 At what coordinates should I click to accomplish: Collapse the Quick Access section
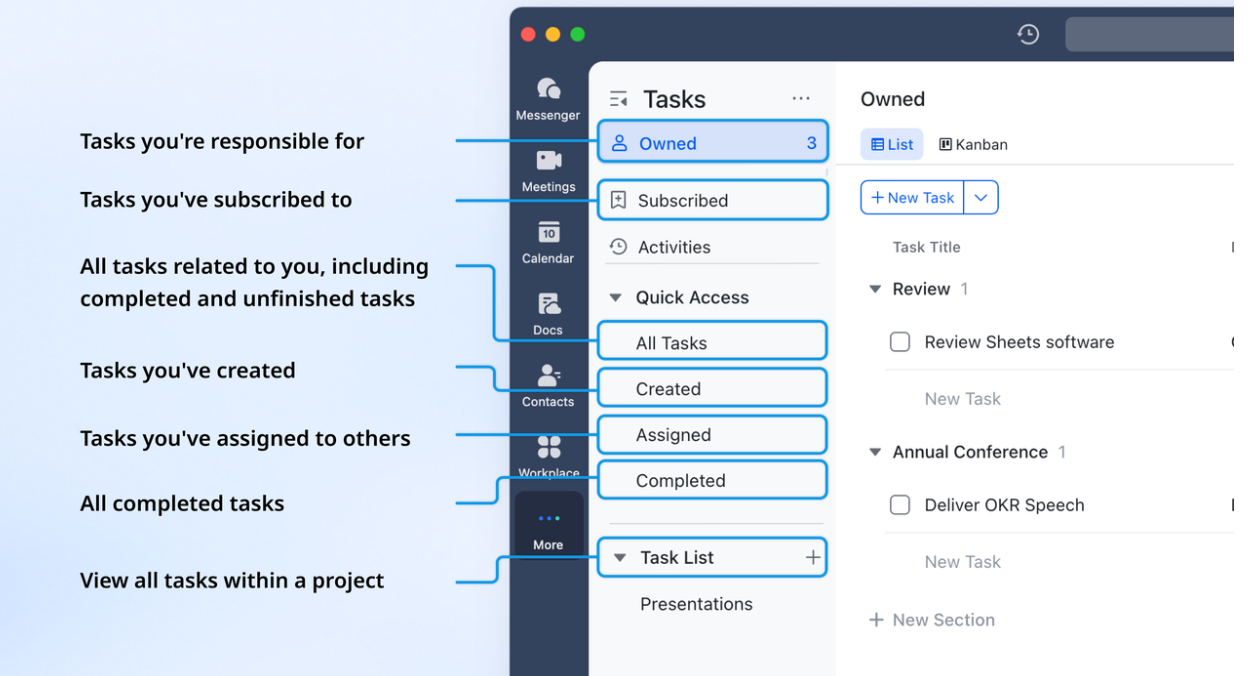616,298
